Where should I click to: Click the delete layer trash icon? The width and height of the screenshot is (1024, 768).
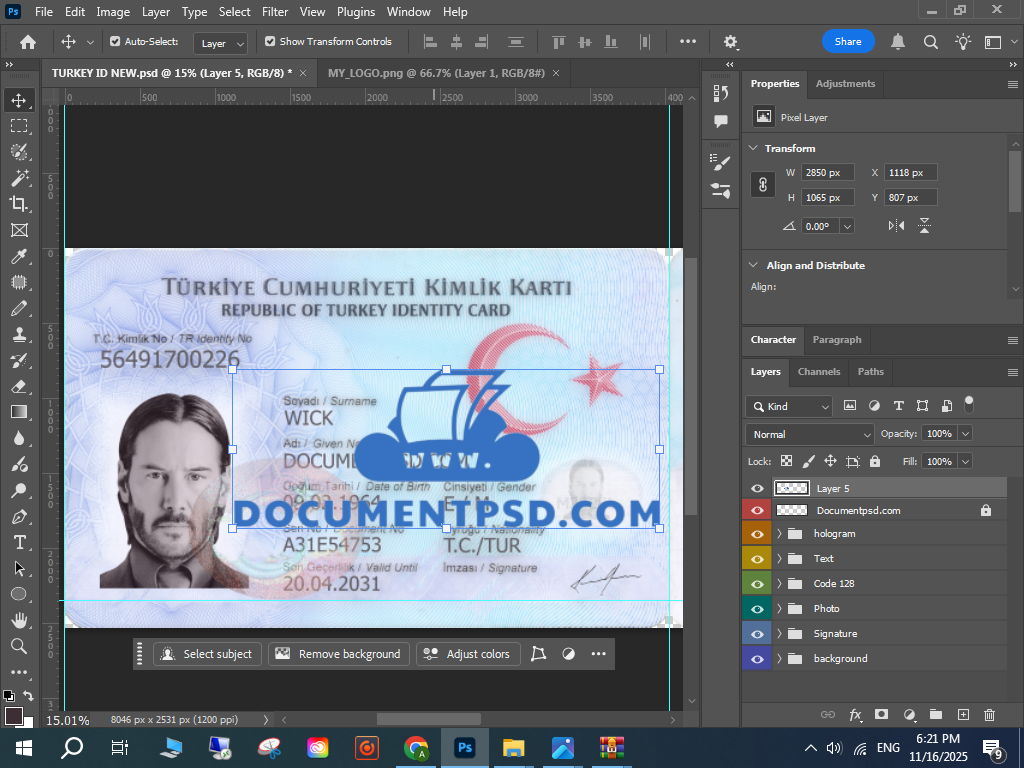tap(989, 715)
